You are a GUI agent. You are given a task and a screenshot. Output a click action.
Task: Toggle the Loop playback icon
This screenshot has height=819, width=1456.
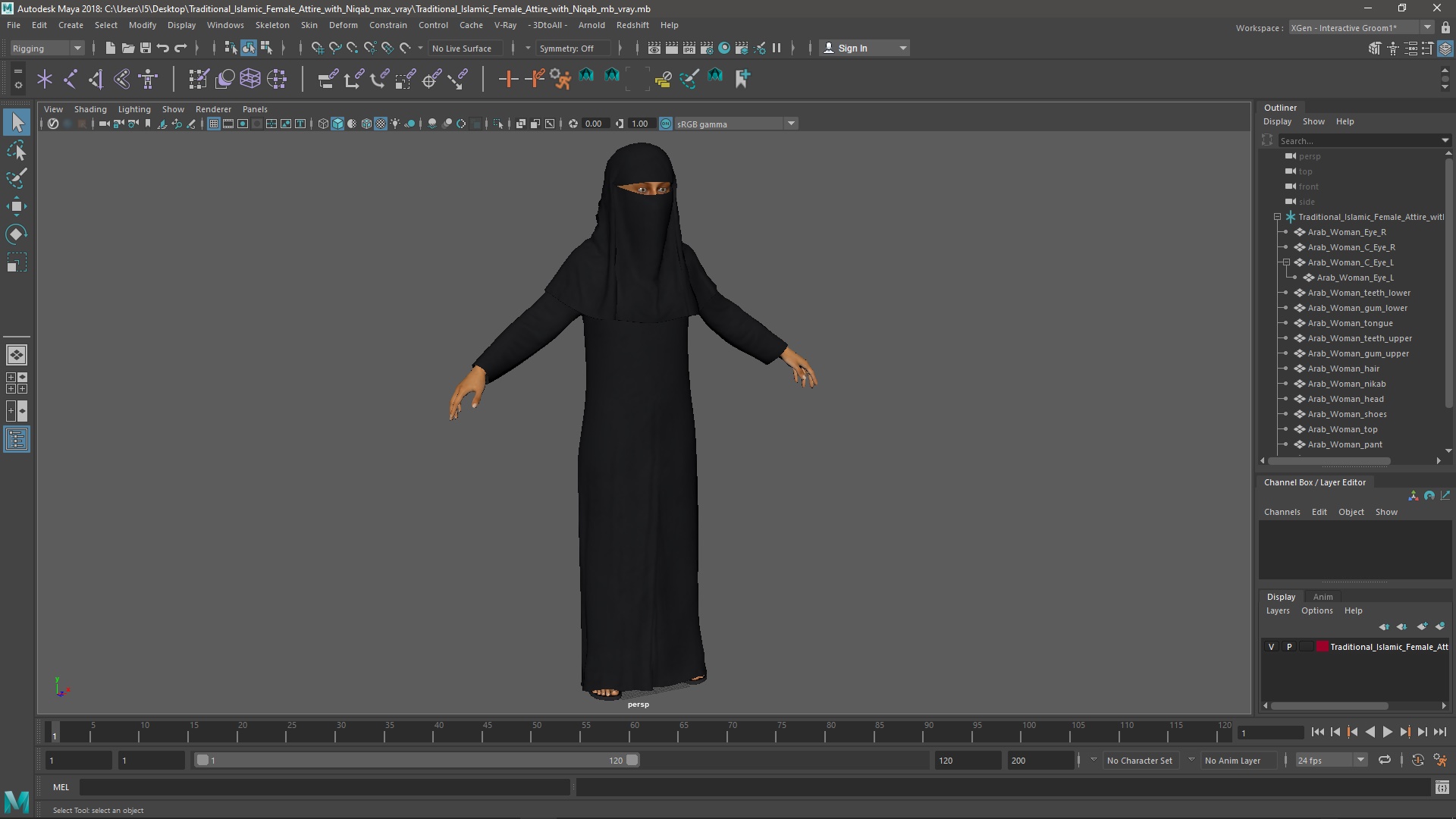click(1385, 760)
